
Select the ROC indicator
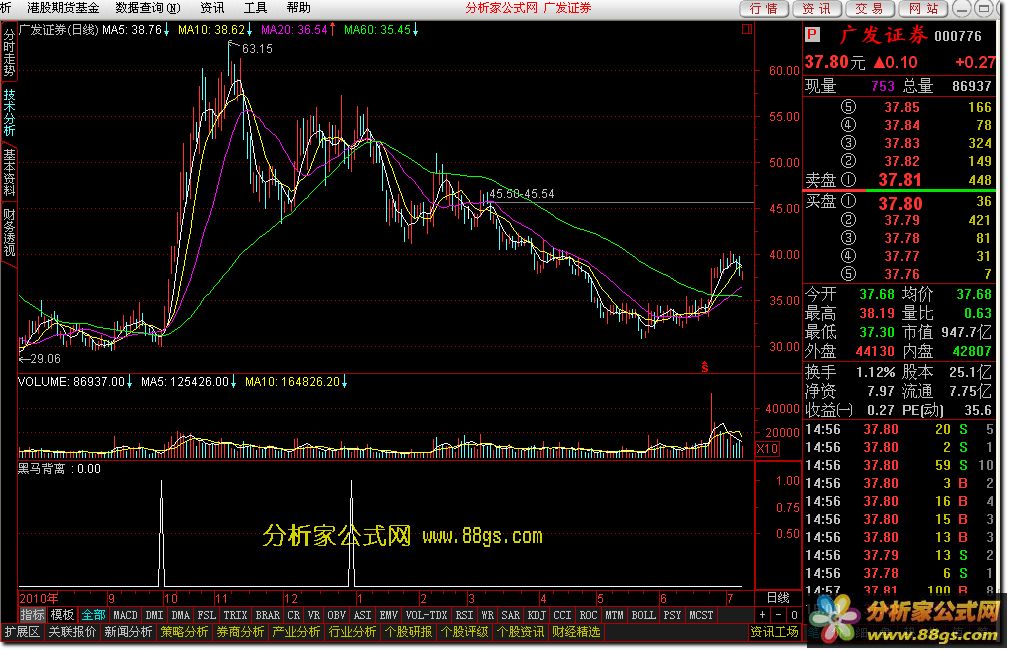[589, 615]
